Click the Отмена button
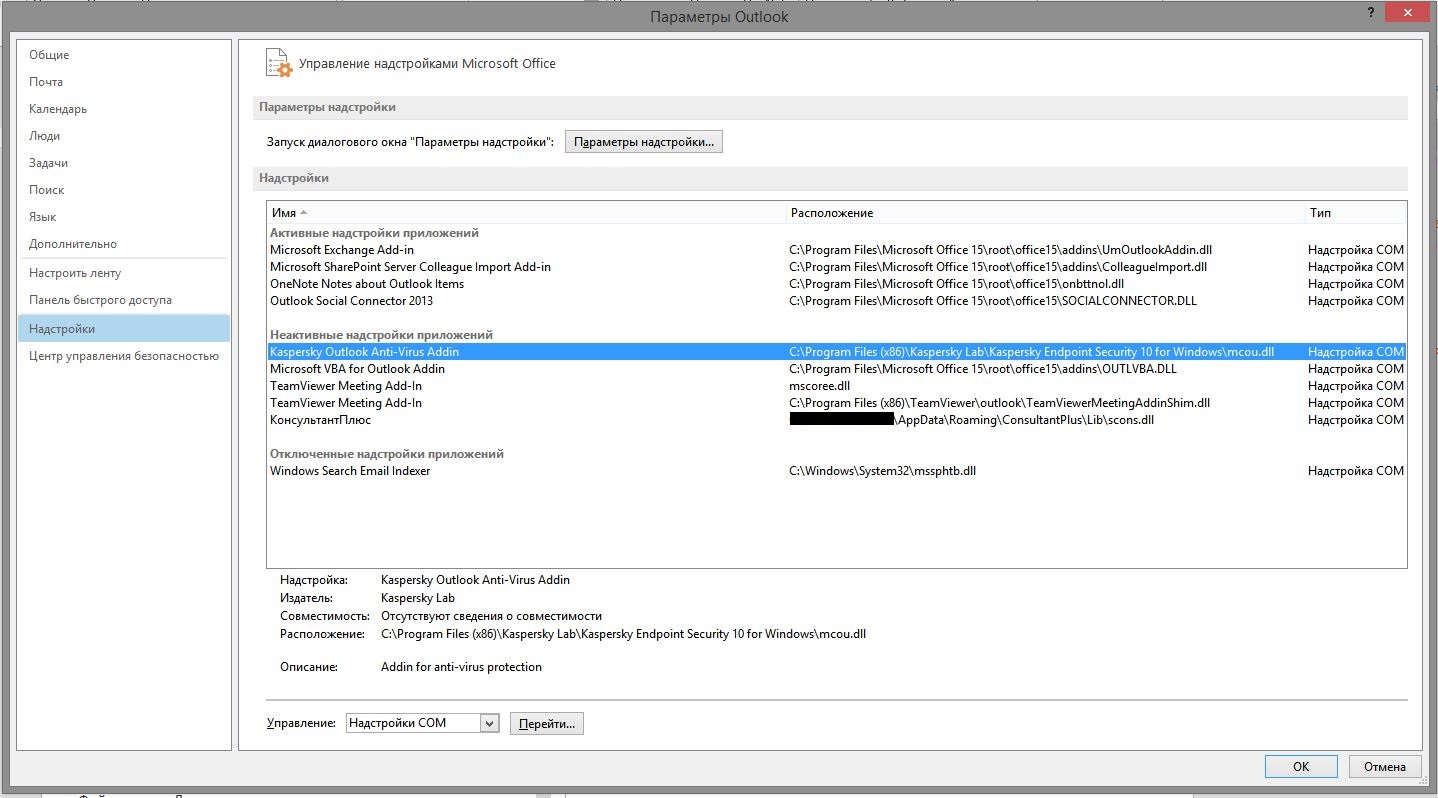The height and width of the screenshot is (798, 1438). click(1385, 767)
